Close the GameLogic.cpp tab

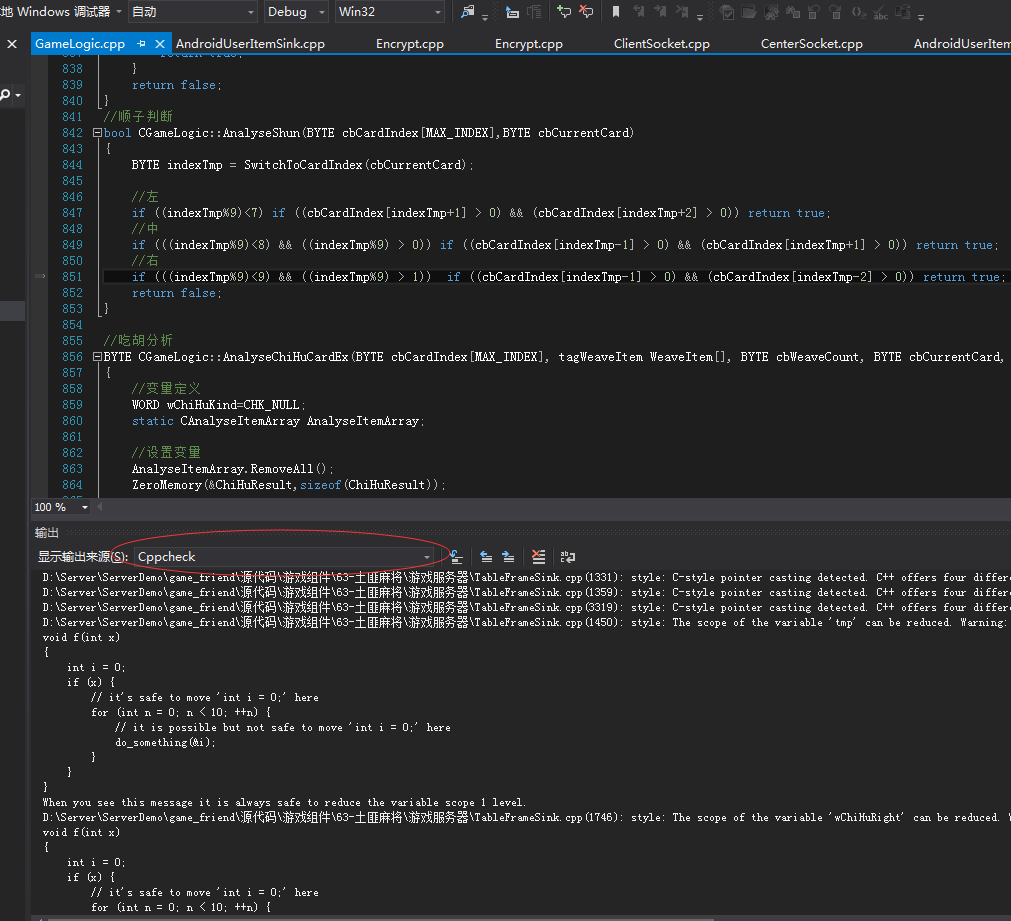tap(160, 43)
